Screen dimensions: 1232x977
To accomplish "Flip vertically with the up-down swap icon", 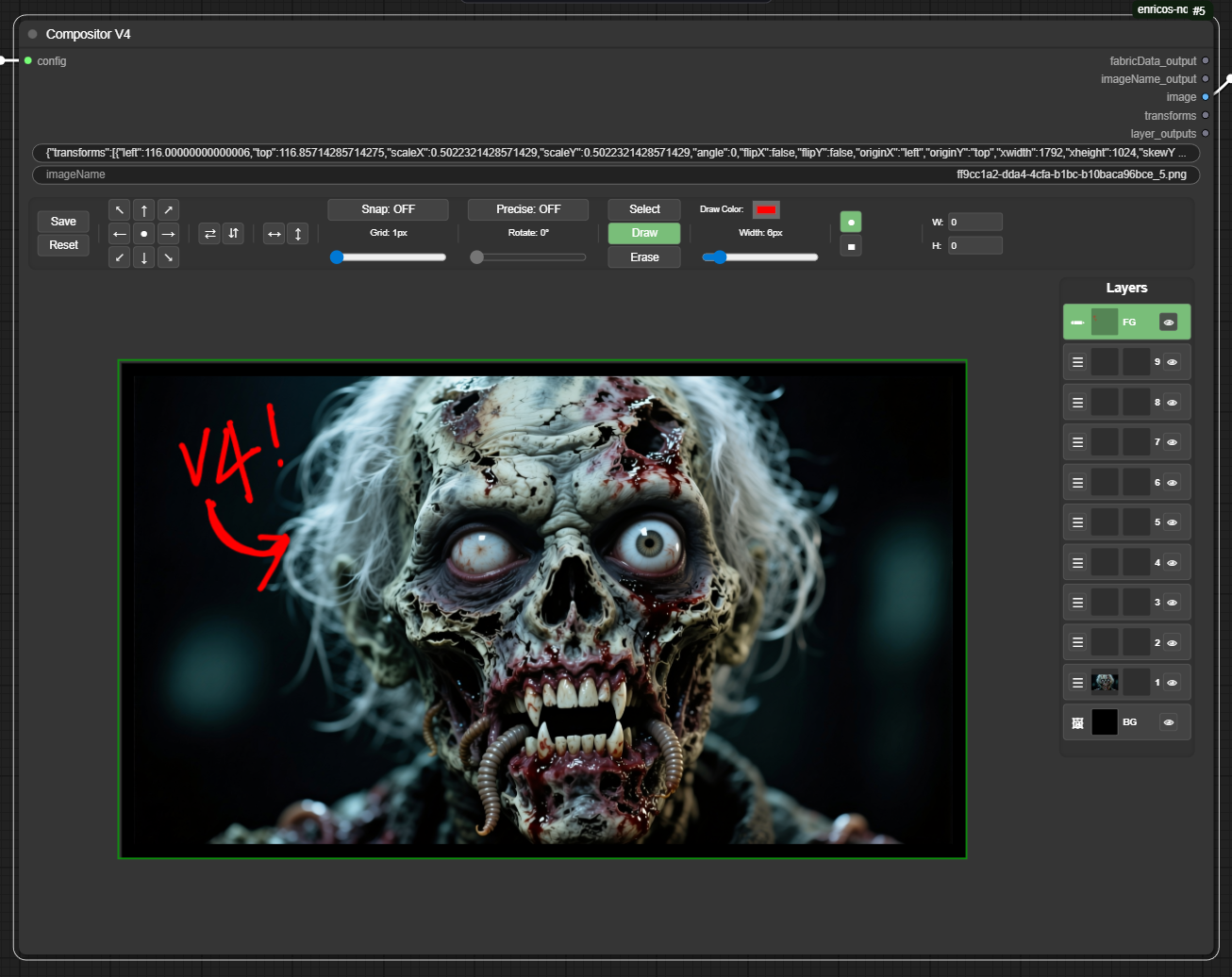I will [x=233, y=233].
